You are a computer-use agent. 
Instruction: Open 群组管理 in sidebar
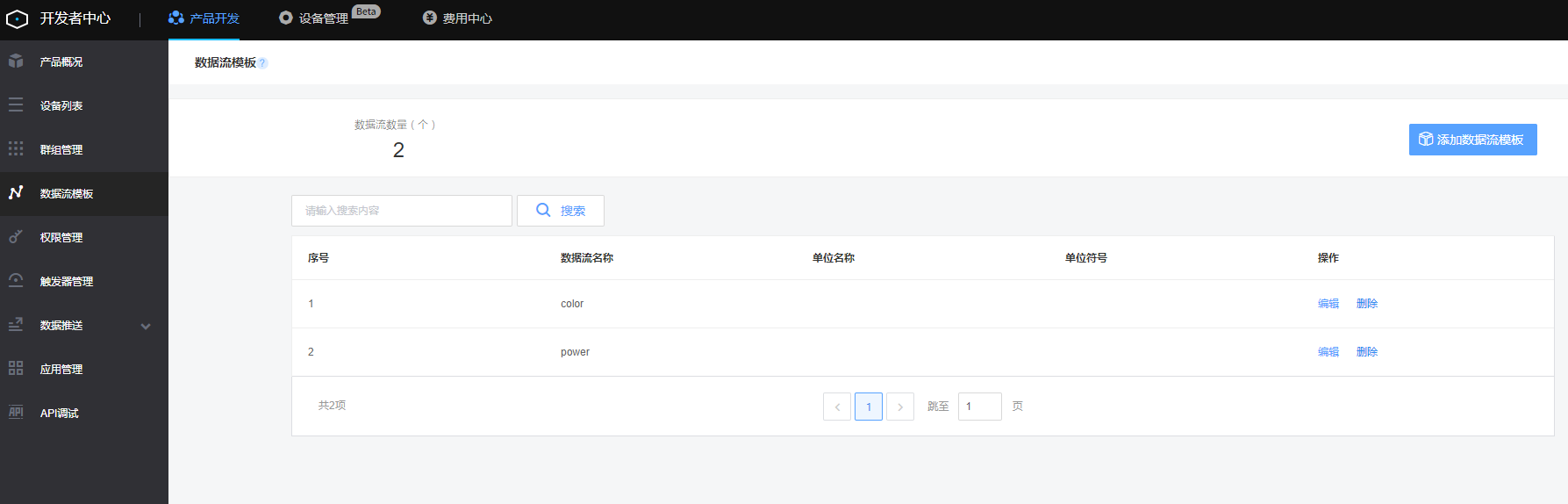pyautogui.click(x=84, y=150)
